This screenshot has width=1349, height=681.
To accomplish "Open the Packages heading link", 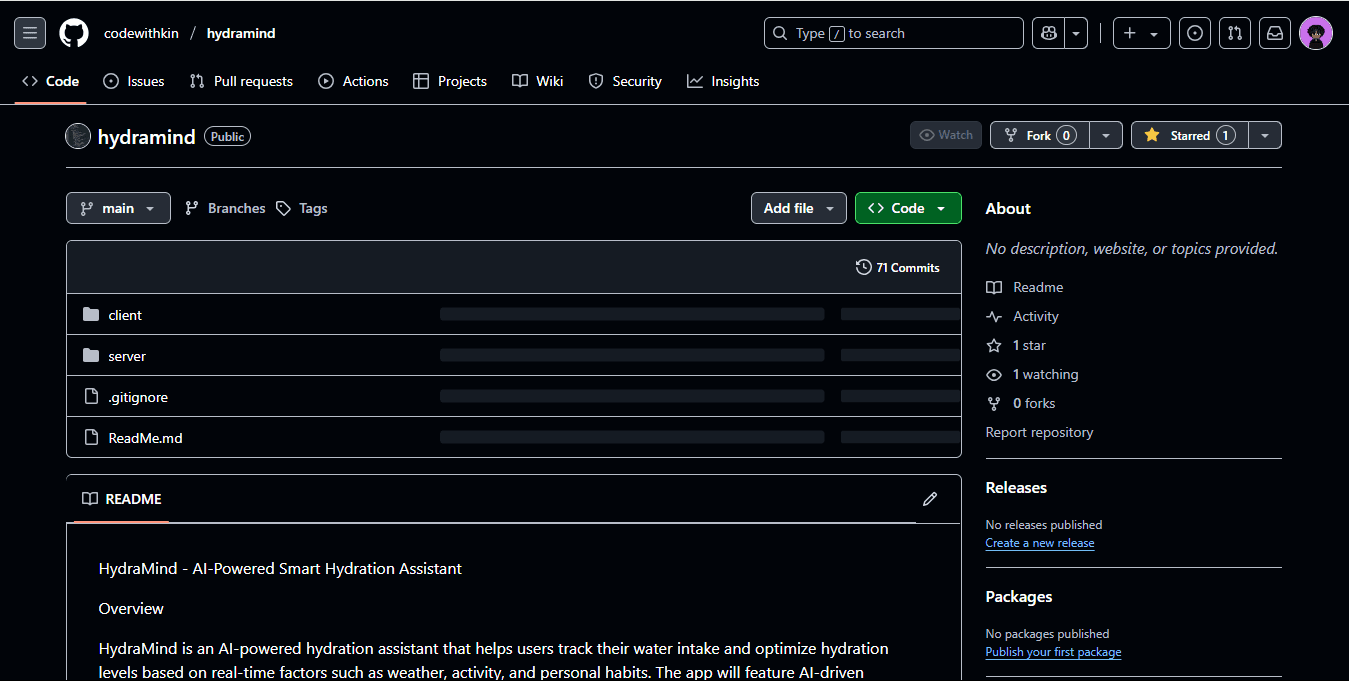I will click(1019, 597).
